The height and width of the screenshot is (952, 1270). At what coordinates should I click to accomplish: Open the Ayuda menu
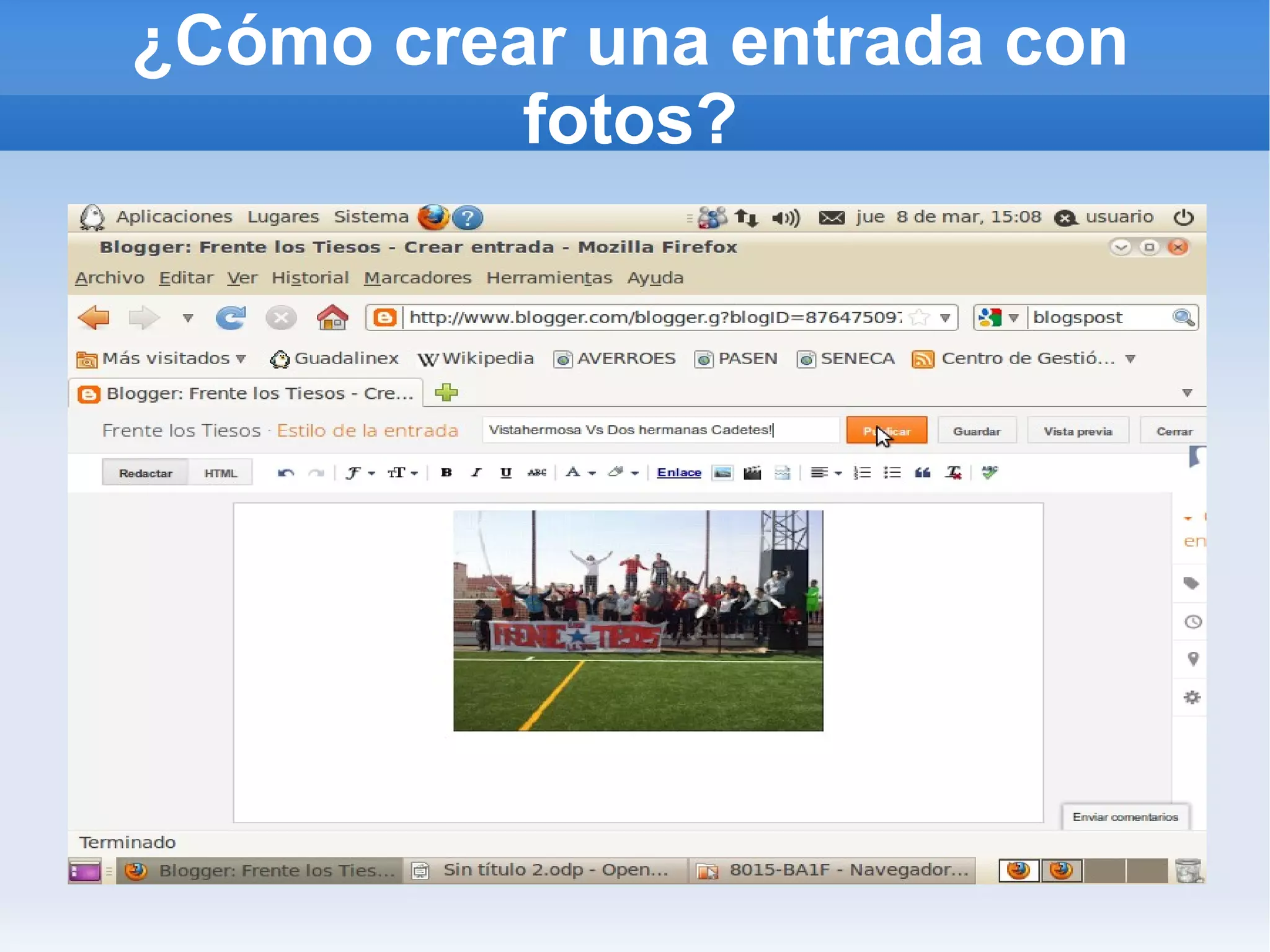point(655,278)
